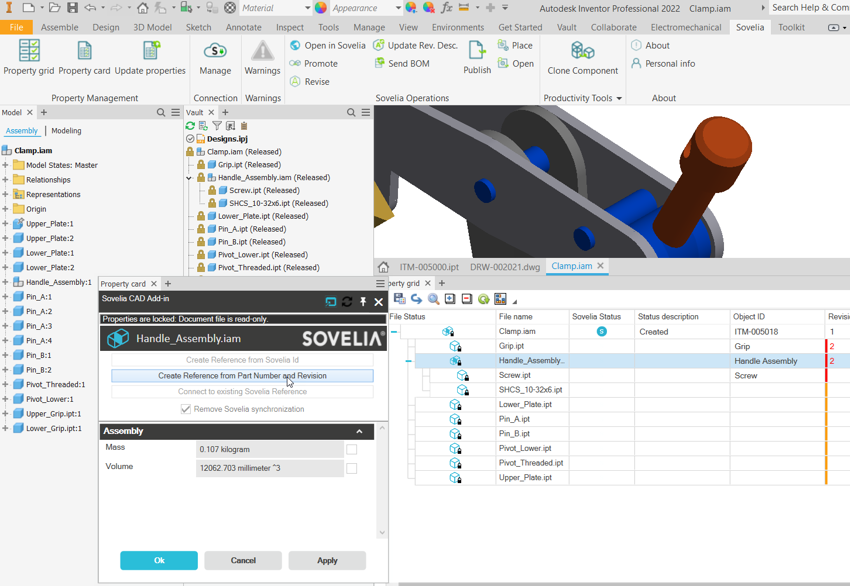Open the Material dropdown
Viewport: 850px width, 586px height.
(307, 8)
